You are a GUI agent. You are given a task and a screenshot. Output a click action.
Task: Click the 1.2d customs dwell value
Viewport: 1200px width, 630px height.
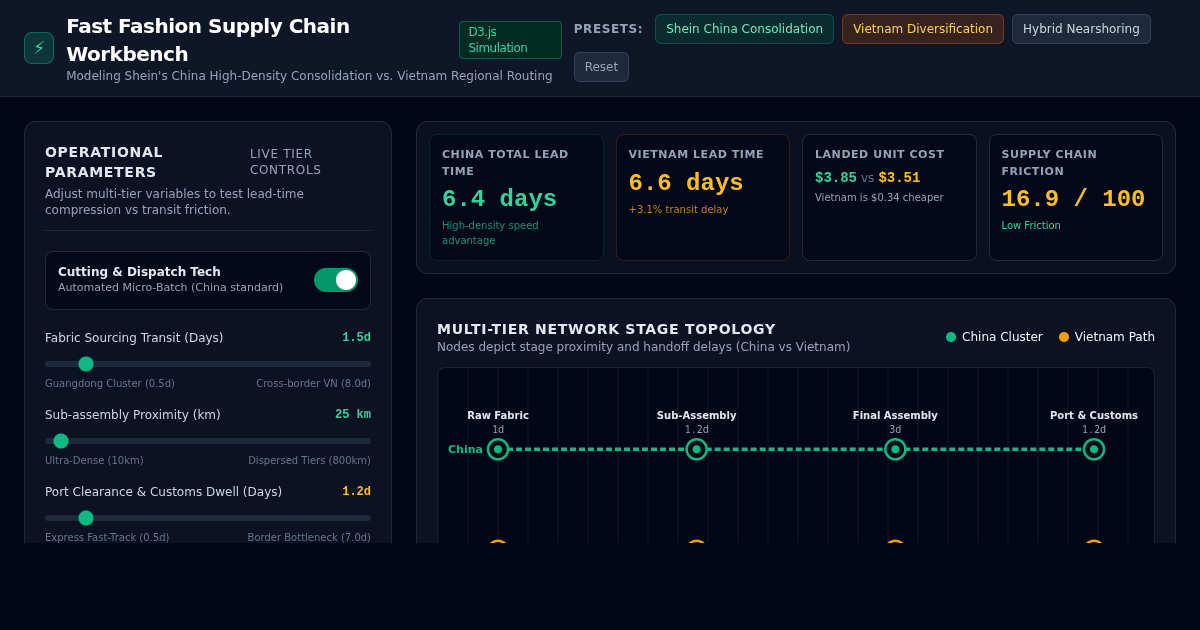[x=356, y=492]
